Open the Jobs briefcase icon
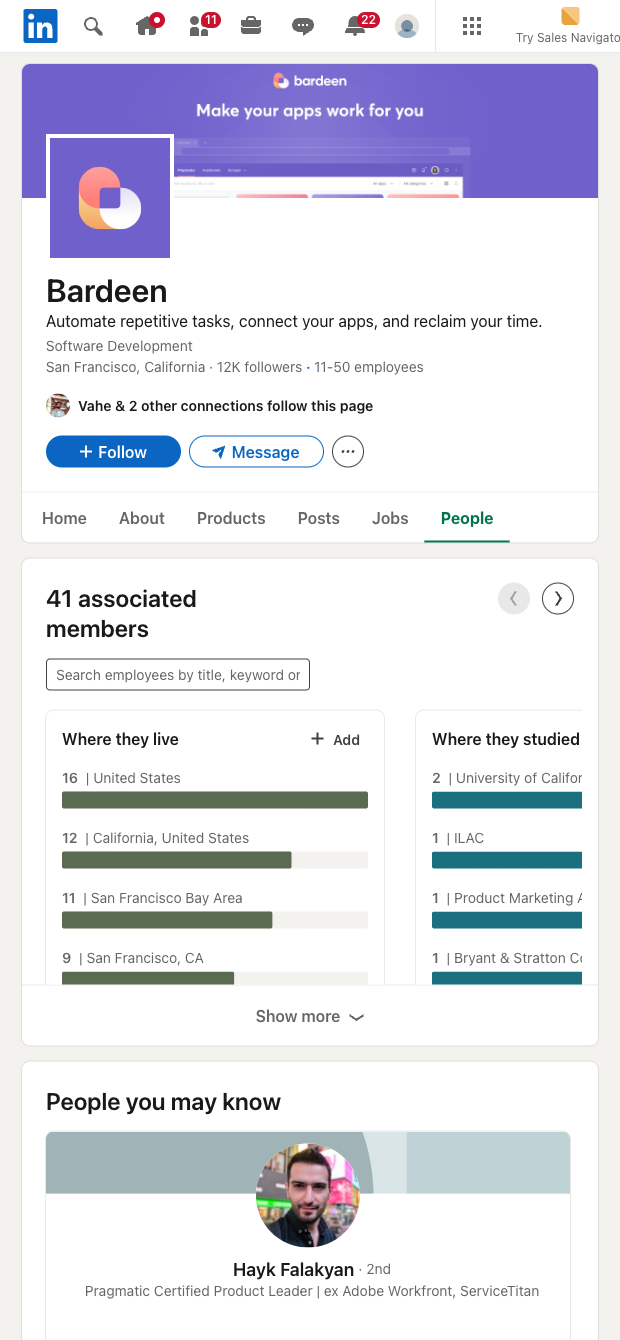620x1340 pixels. 251,26
